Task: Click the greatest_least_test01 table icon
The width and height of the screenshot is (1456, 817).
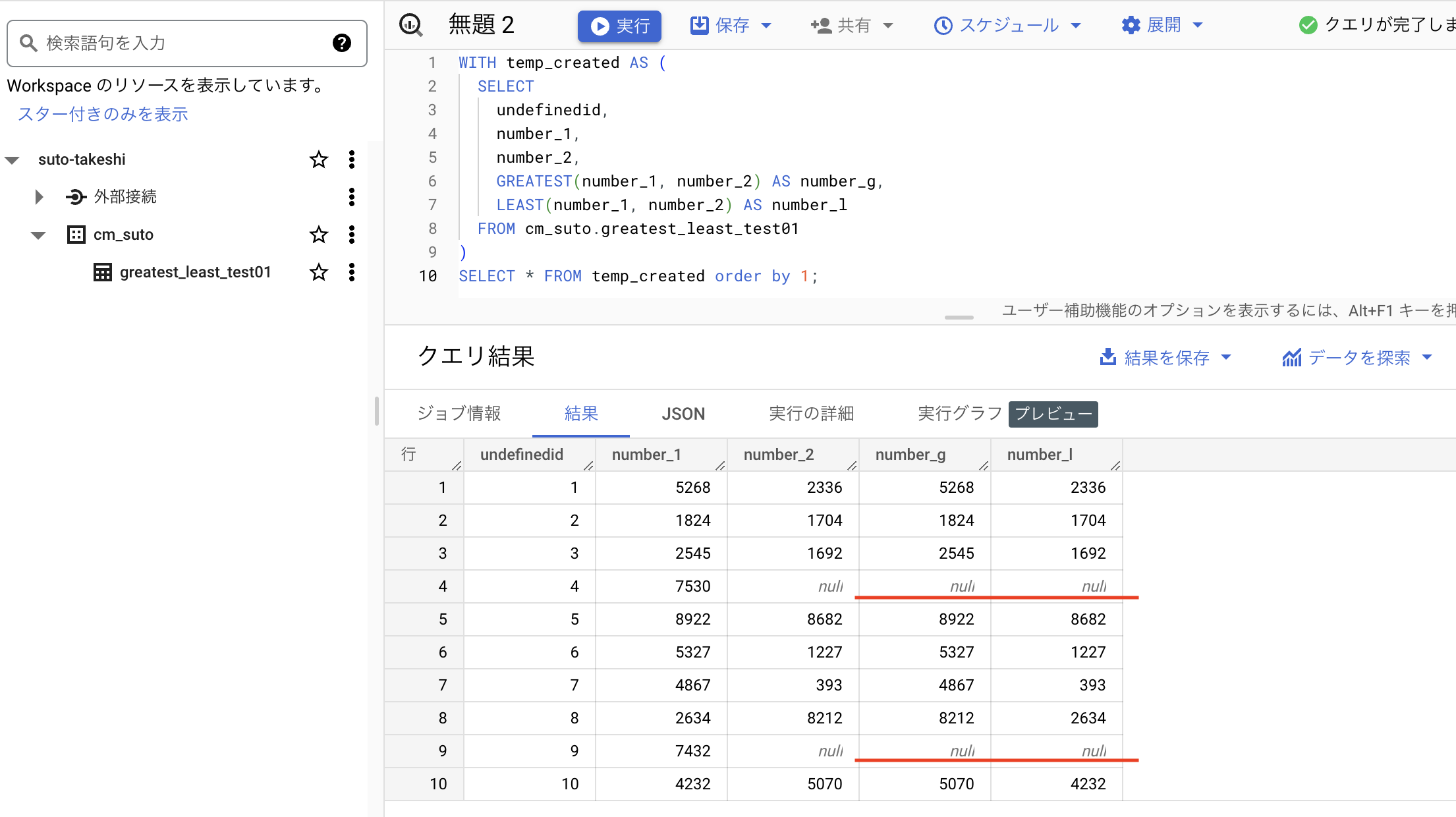Action: pos(103,272)
